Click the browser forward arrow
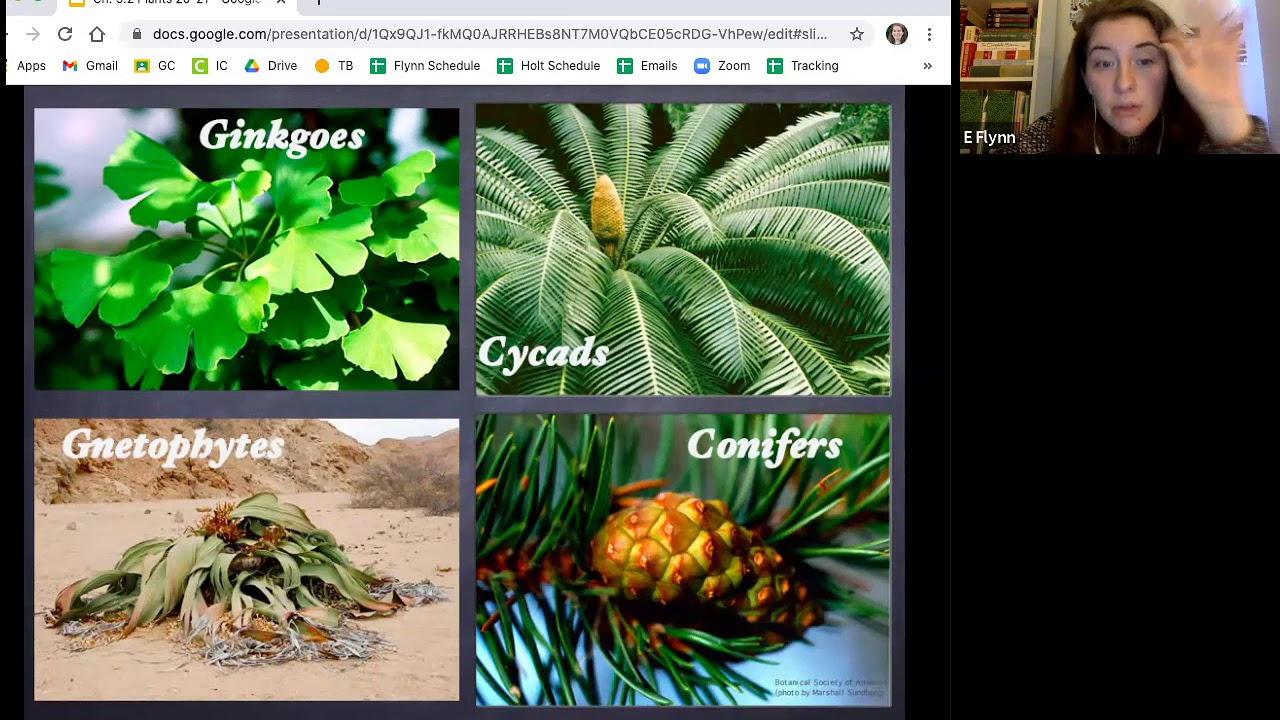The width and height of the screenshot is (1280, 720). tap(33, 34)
